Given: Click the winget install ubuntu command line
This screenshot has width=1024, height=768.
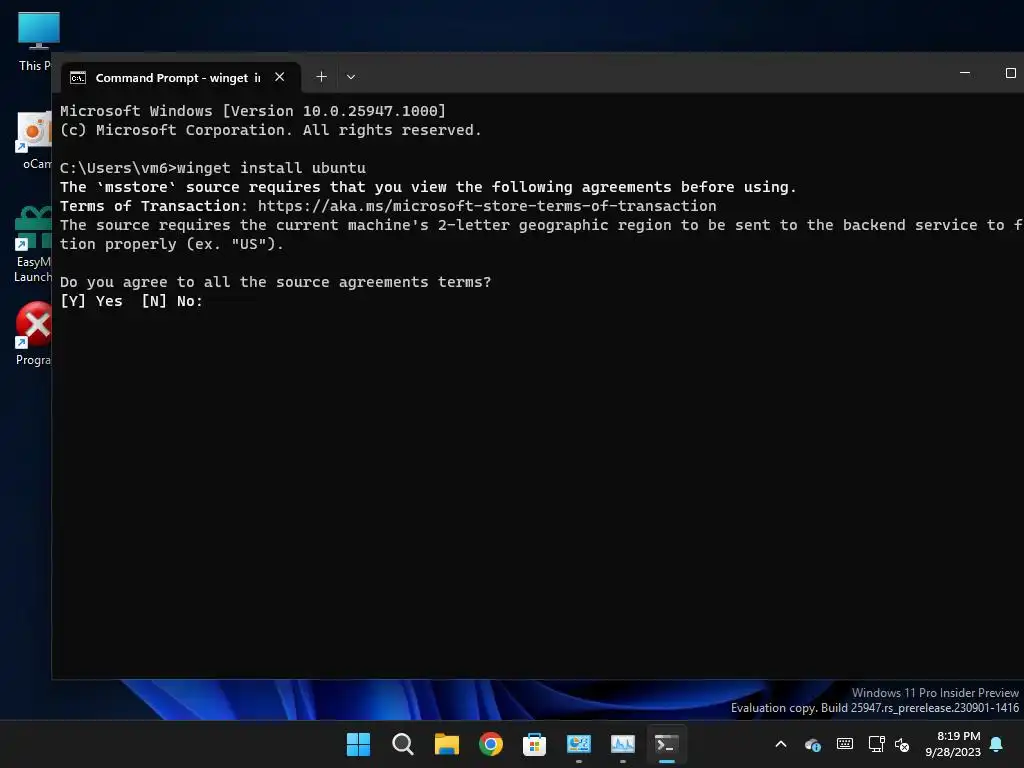Looking at the screenshot, I should (x=213, y=168).
